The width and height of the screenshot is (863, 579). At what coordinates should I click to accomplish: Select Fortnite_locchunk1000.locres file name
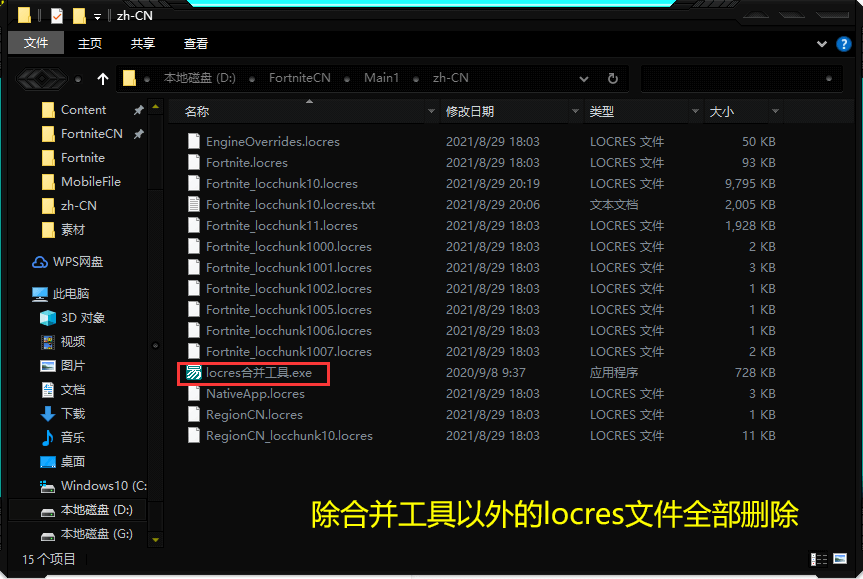288,247
